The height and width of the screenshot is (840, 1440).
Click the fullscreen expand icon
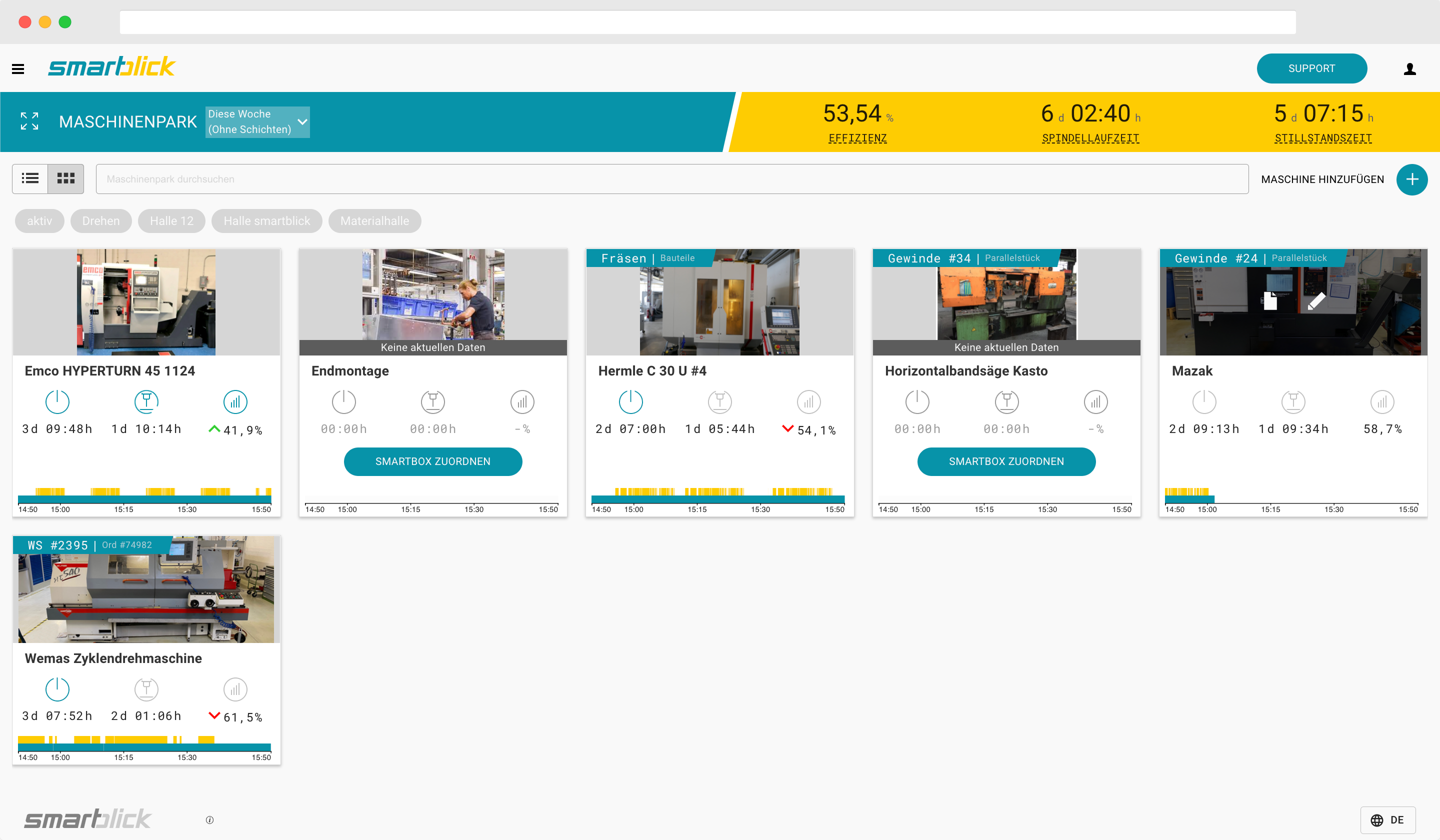pyautogui.click(x=29, y=121)
